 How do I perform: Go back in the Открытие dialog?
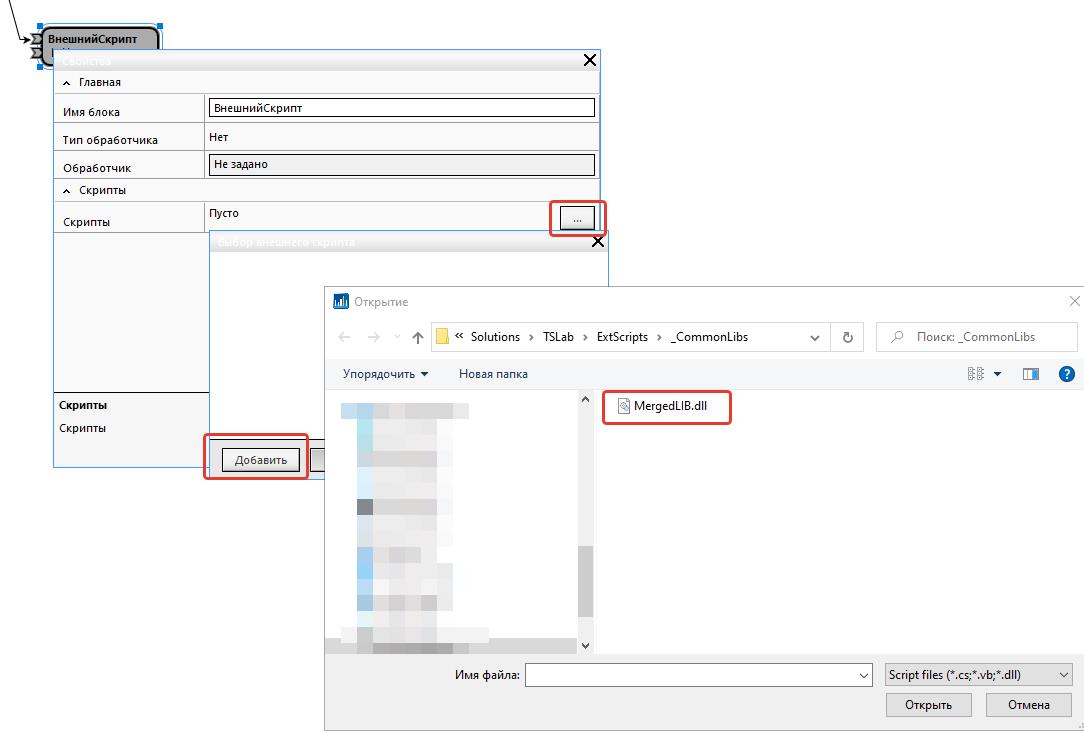pyautogui.click(x=344, y=337)
